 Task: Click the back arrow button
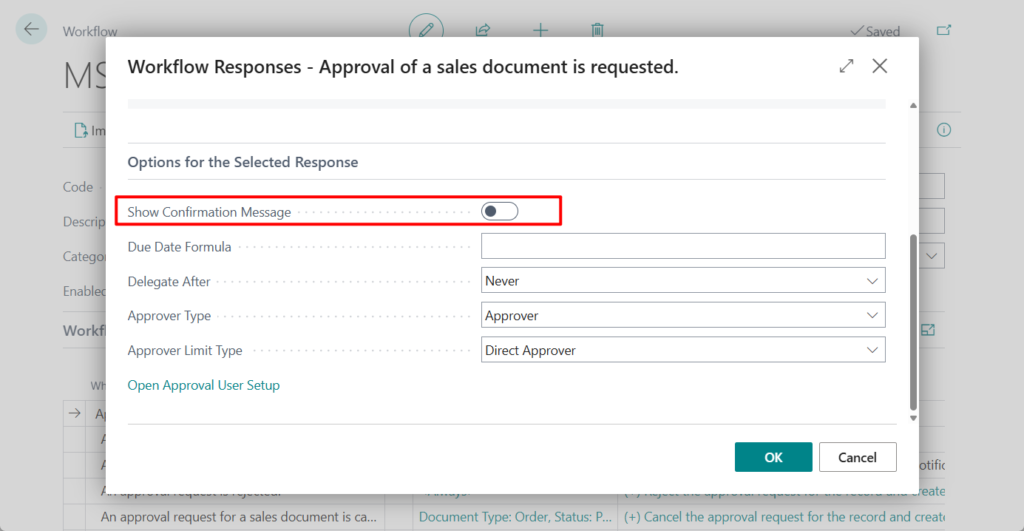[31, 30]
